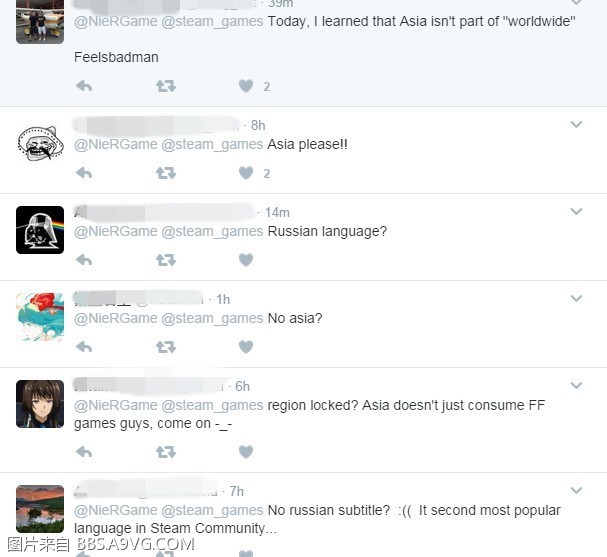Reply to the "No asia?" tweet
This screenshot has height=557, width=607.
click(x=84, y=346)
